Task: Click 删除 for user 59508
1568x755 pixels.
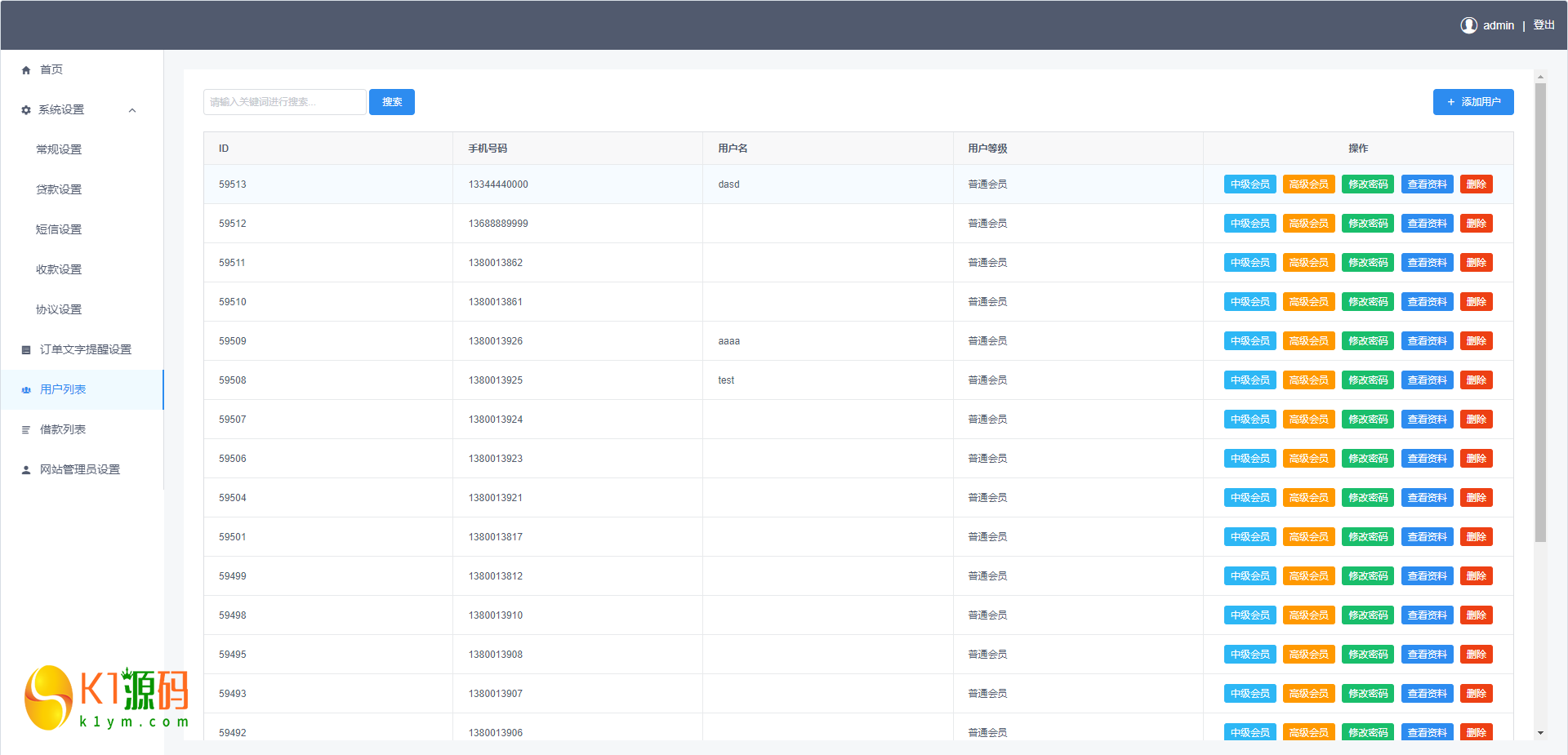Action: 1476,380
